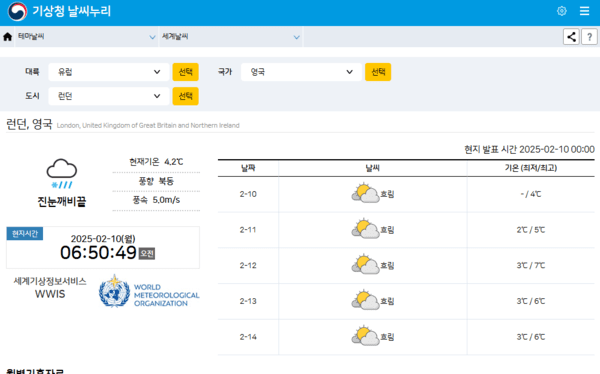Click weather icon in 2-10 row
This screenshot has height=374, width=600.
[365, 194]
